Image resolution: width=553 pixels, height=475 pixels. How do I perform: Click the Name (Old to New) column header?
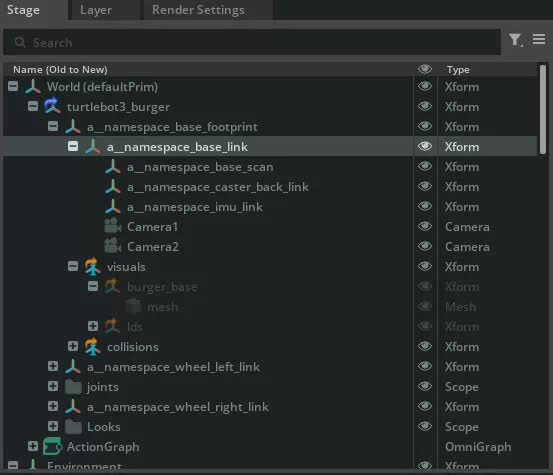pos(60,69)
